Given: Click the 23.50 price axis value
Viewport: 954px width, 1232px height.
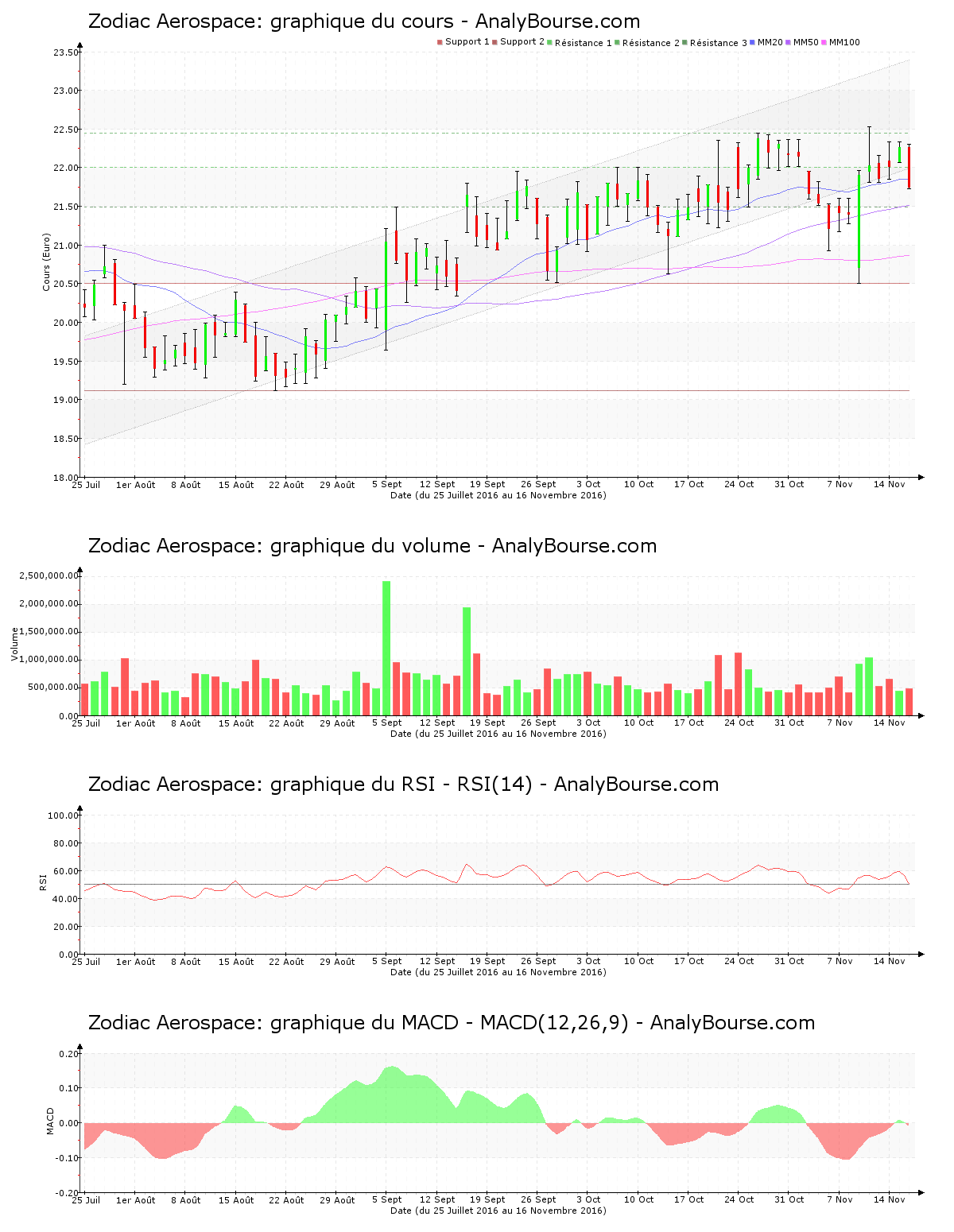Looking at the screenshot, I should click(x=65, y=52).
